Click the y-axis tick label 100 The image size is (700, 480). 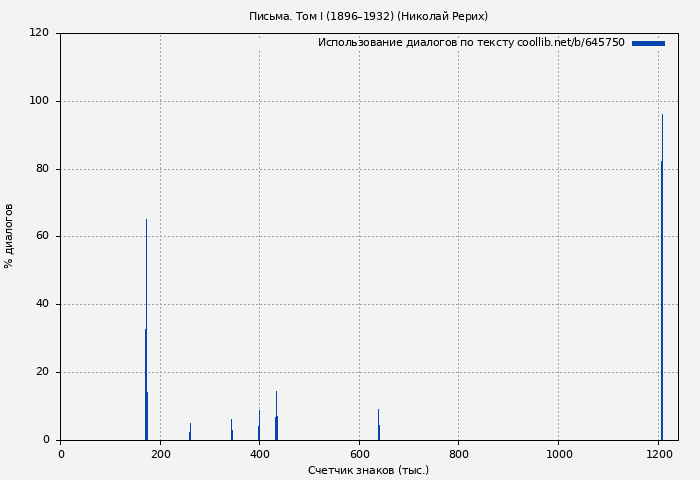[39, 101]
